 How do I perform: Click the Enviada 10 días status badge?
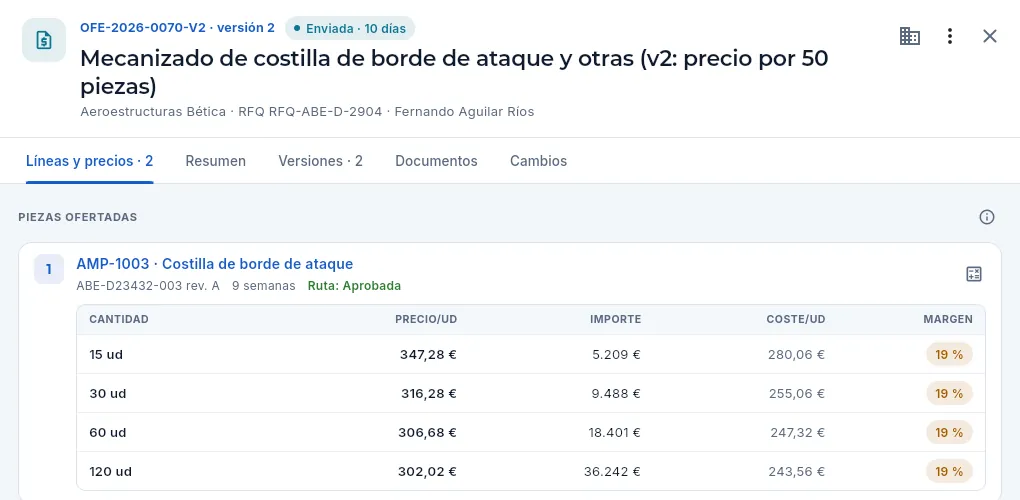[x=350, y=29]
